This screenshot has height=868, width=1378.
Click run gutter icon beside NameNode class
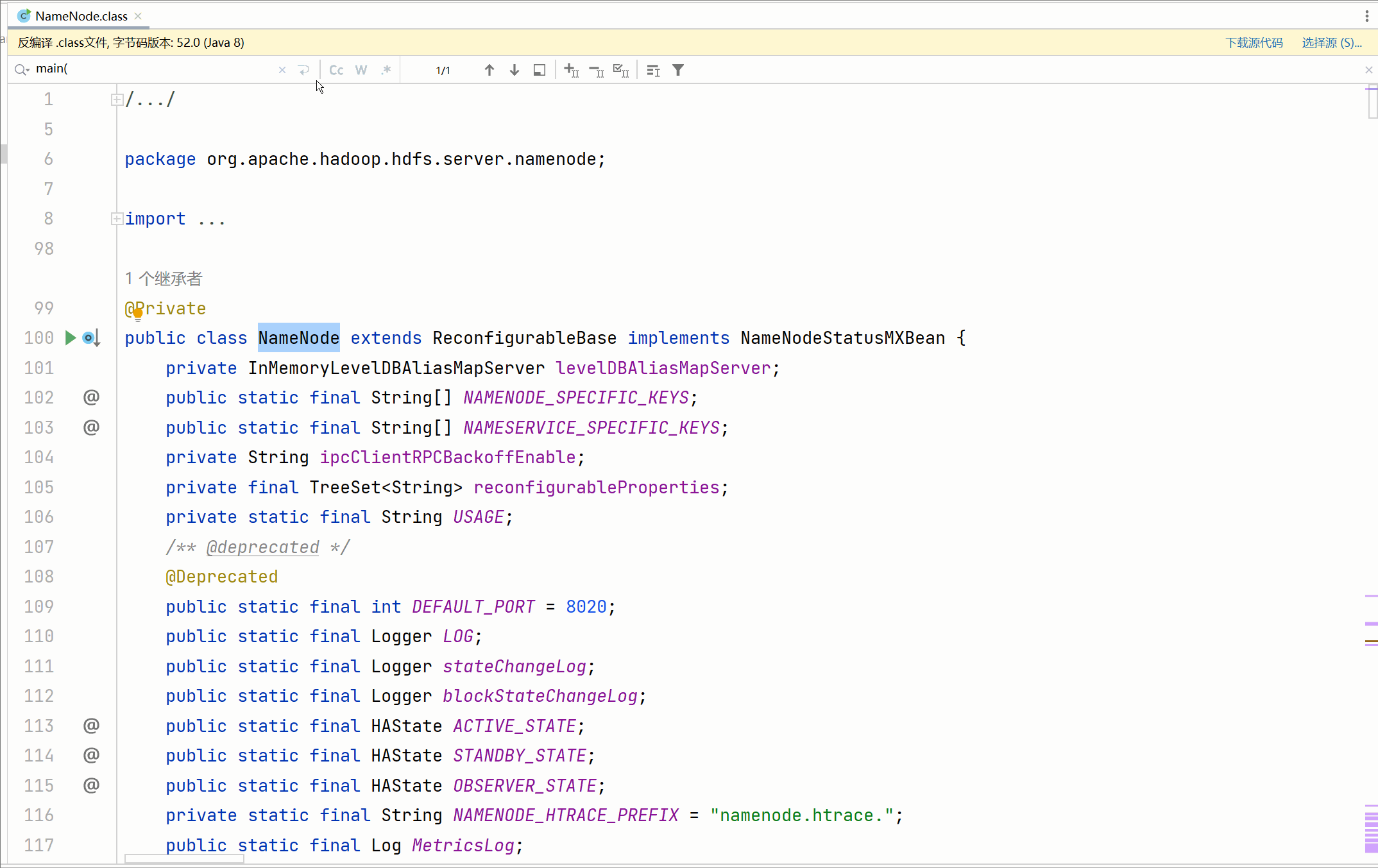click(71, 337)
